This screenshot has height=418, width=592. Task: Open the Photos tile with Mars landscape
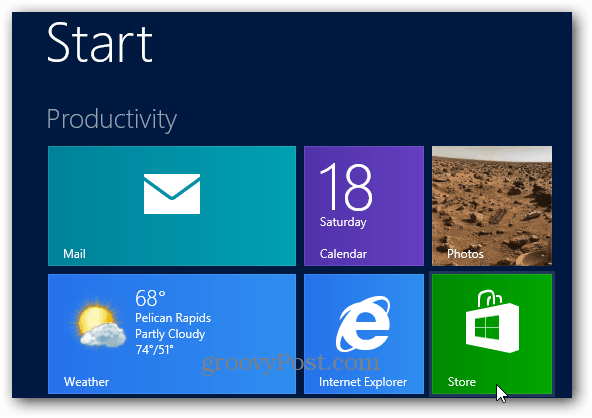click(x=492, y=206)
